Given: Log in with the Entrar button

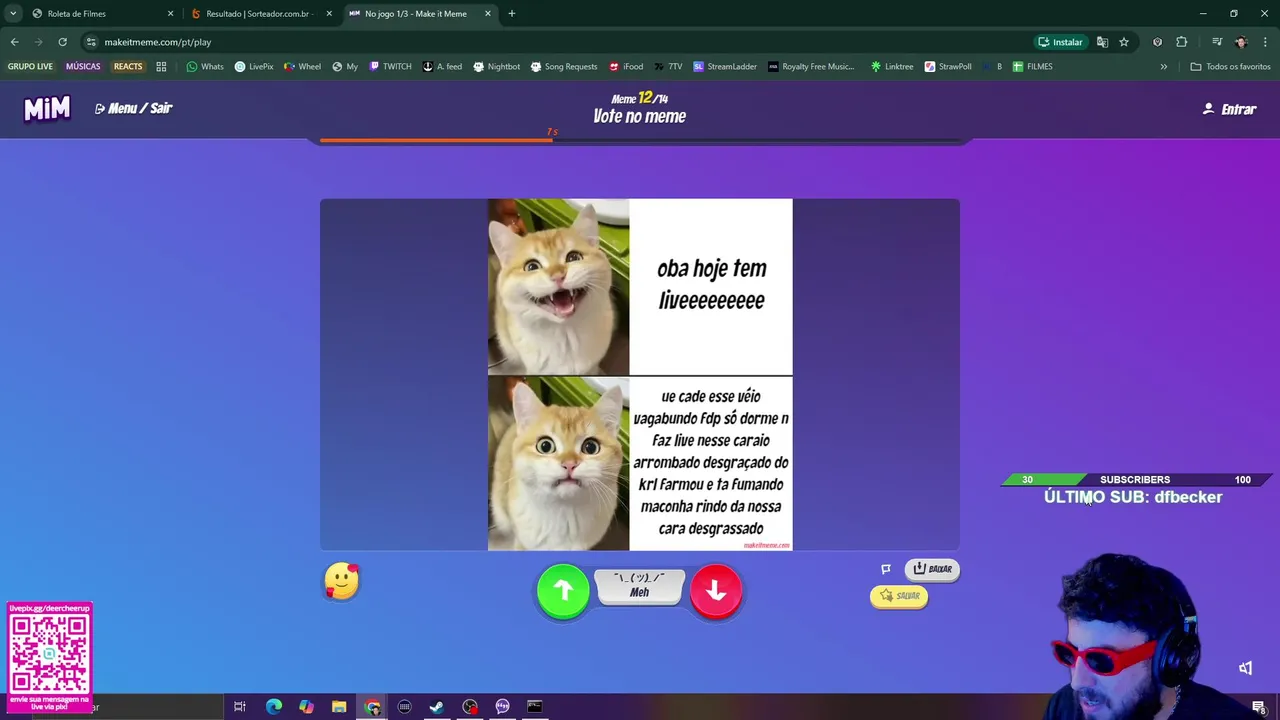Looking at the screenshot, I should tap(1229, 109).
